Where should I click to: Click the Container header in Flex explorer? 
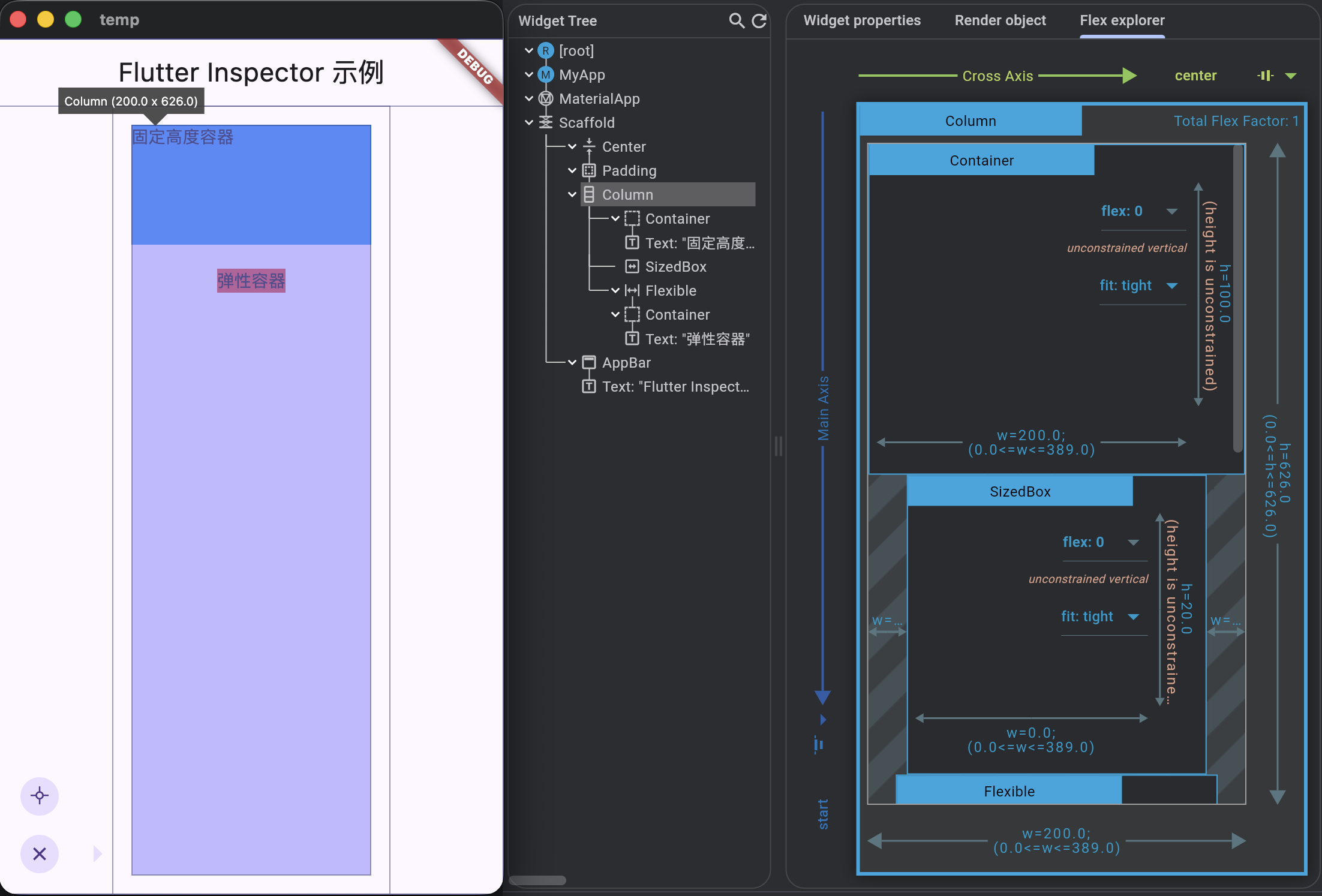[981, 160]
